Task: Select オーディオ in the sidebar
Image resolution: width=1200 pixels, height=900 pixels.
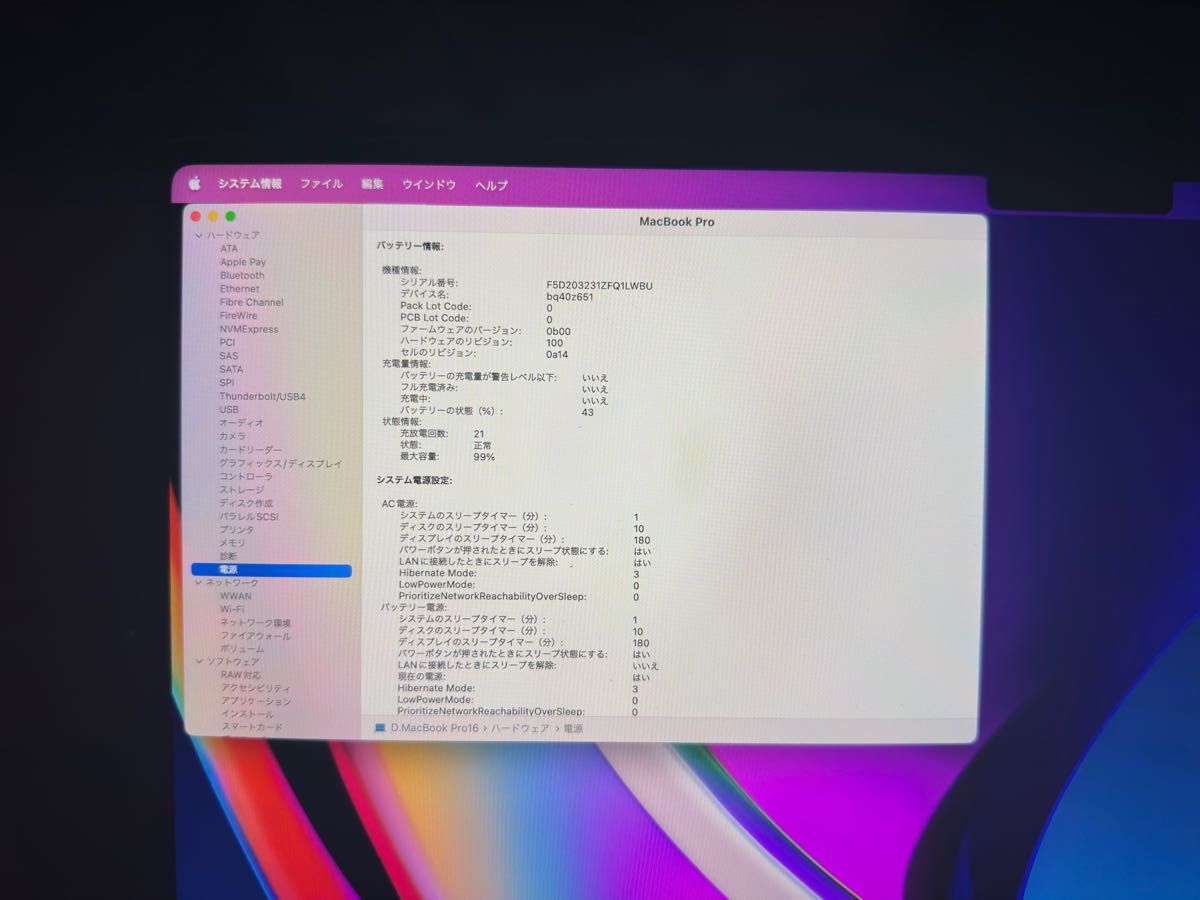Action: click(241, 423)
